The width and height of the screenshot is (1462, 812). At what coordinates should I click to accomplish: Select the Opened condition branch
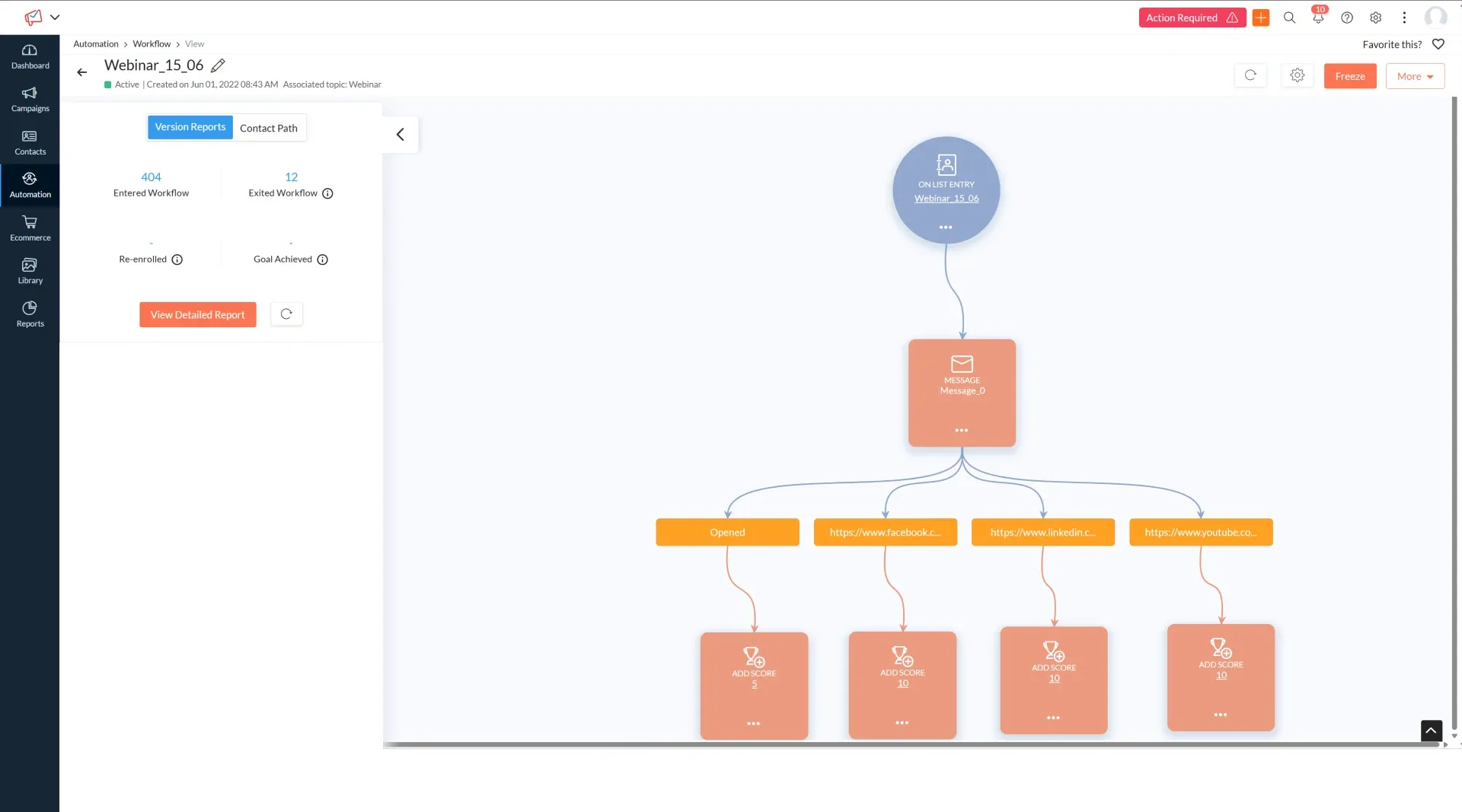point(727,533)
